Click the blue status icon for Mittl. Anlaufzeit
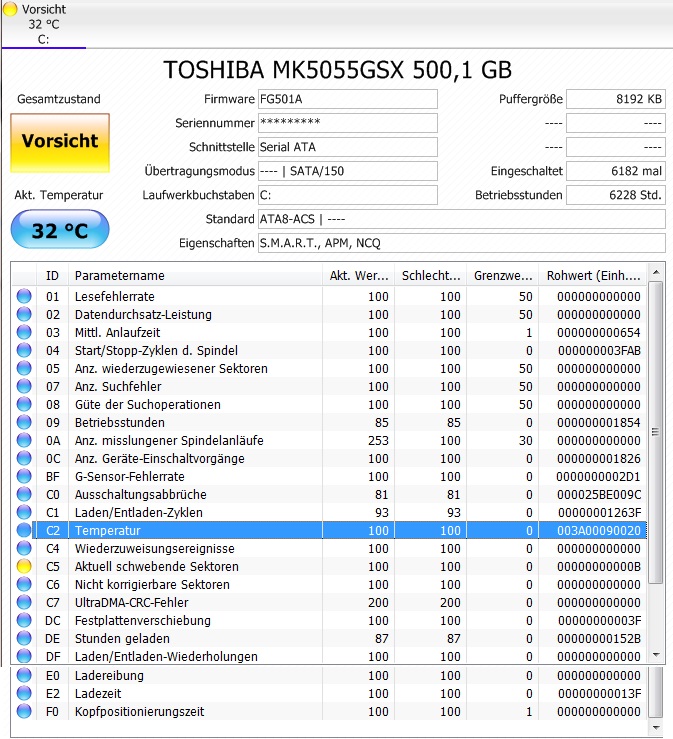 (24, 332)
